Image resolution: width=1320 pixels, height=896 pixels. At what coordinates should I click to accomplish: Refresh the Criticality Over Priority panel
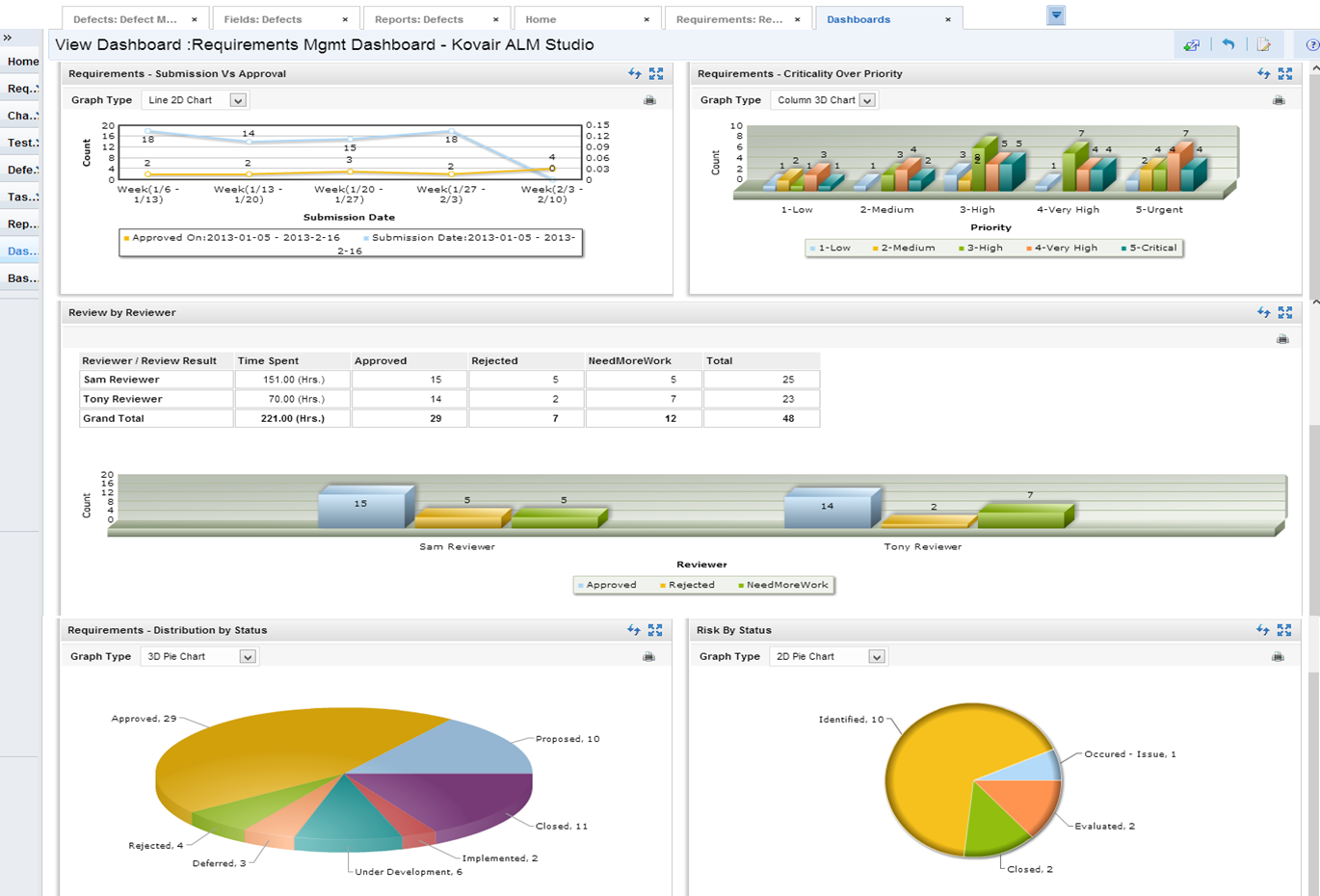coord(1263,73)
